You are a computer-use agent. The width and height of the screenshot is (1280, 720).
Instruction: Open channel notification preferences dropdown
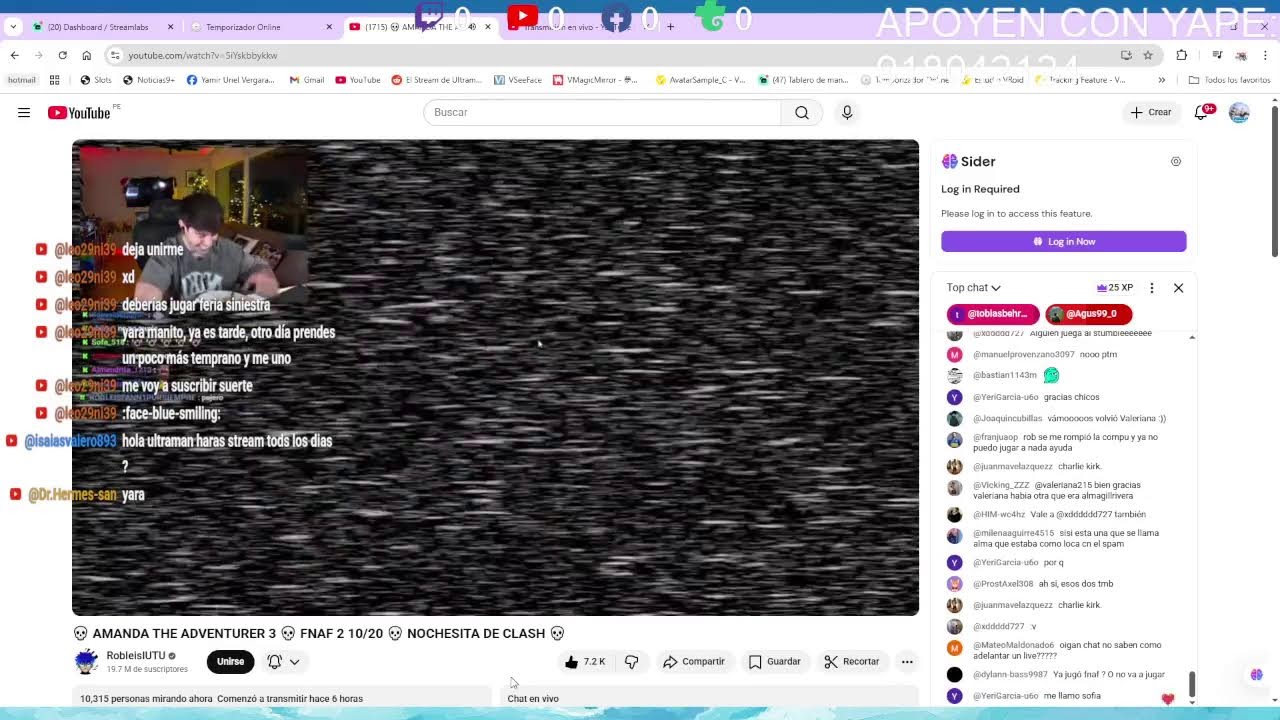click(284, 662)
